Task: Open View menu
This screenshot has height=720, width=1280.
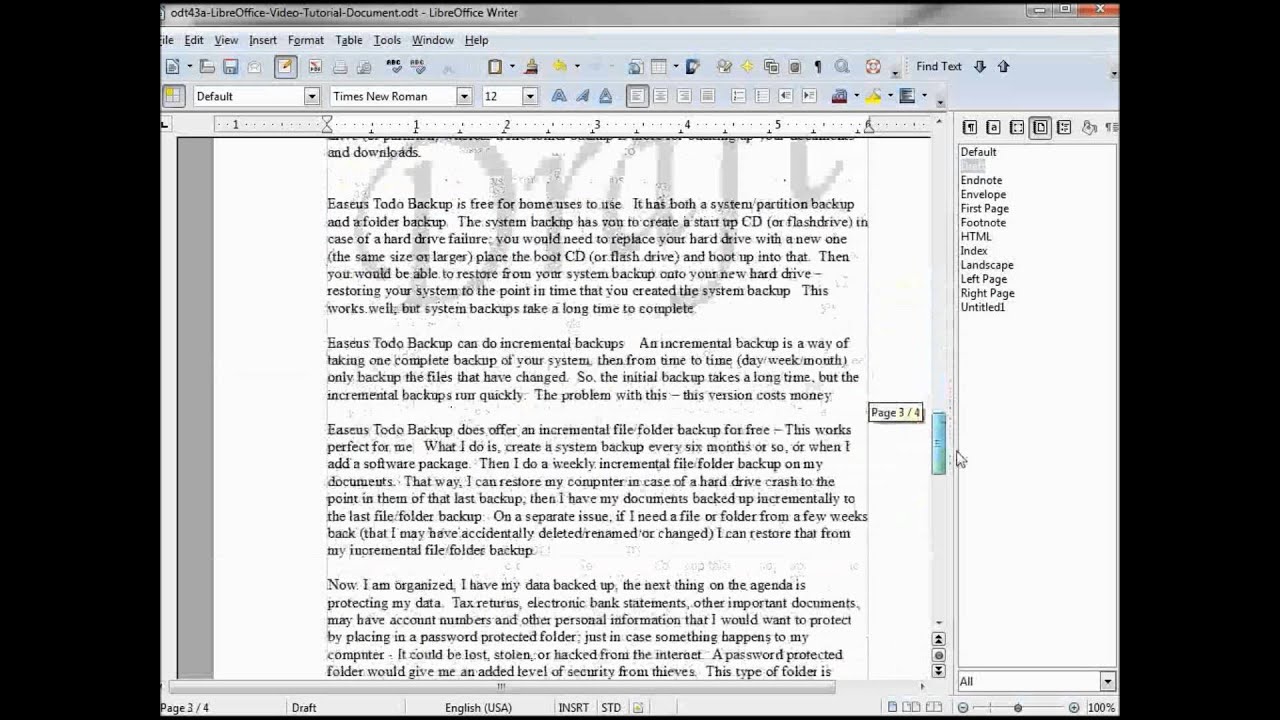Action: [226, 40]
